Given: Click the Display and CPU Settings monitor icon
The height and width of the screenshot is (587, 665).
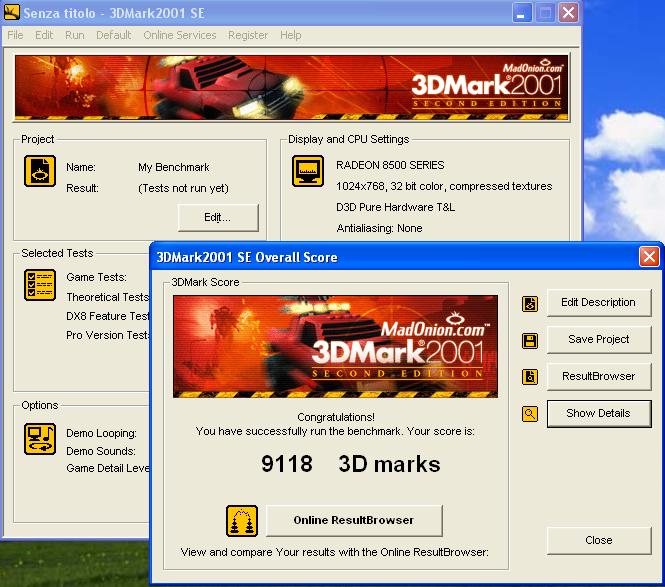Looking at the screenshot, I should tap(308, 171).
